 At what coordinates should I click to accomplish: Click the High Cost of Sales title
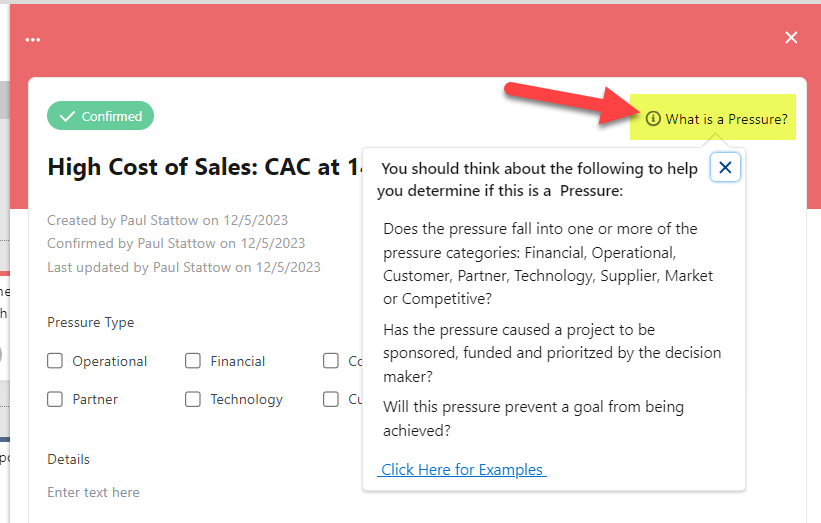(205, 168)
